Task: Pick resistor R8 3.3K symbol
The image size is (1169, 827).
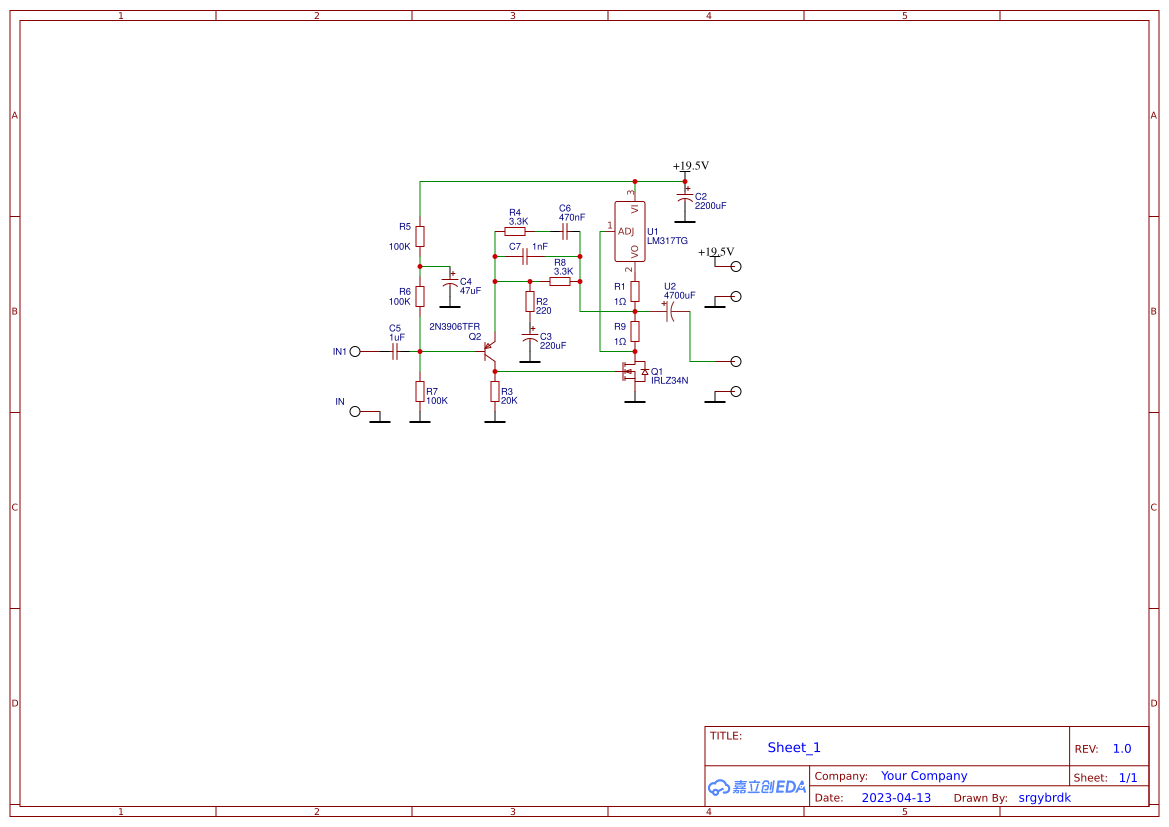Action: tap(560, 282)
